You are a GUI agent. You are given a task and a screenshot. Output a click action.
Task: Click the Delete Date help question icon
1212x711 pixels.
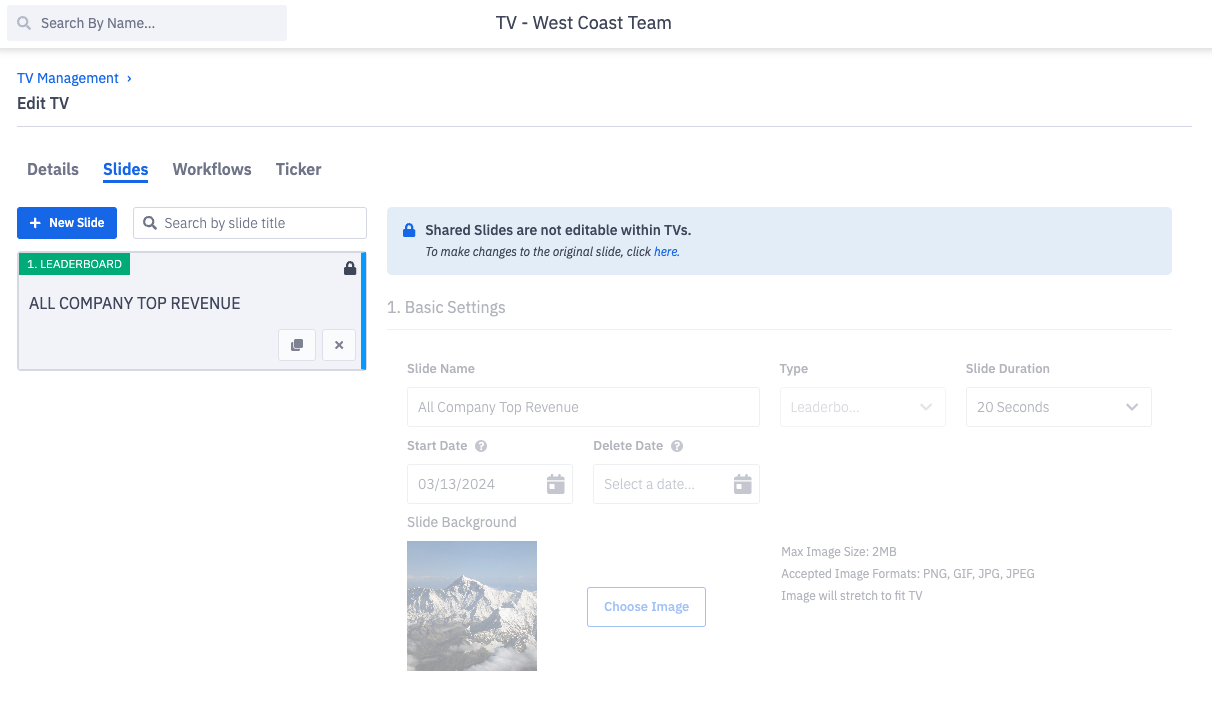tap(677, 446)
